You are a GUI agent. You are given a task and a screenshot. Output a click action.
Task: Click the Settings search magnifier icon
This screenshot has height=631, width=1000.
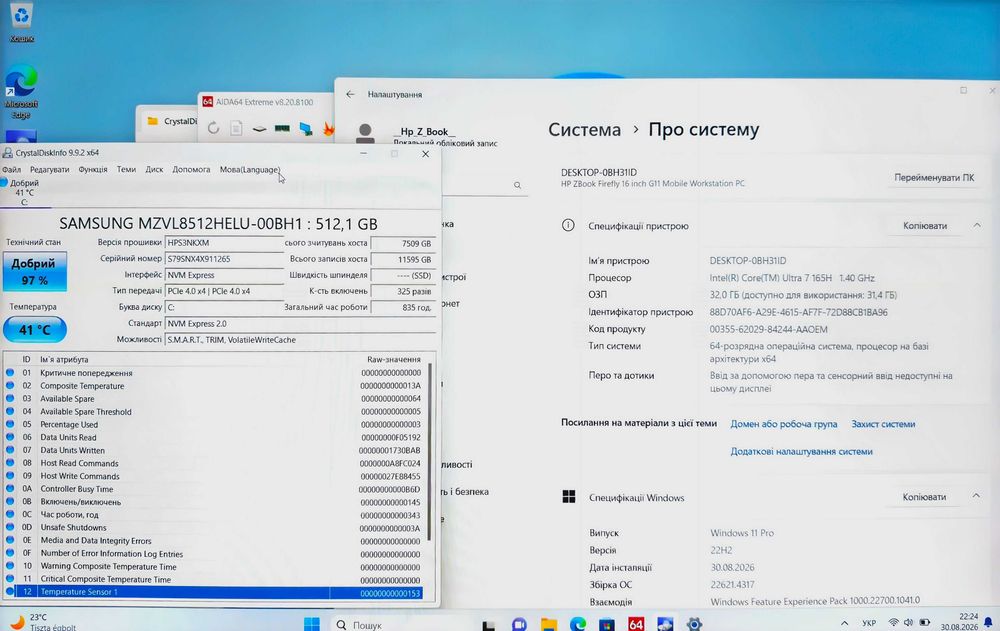517,185
